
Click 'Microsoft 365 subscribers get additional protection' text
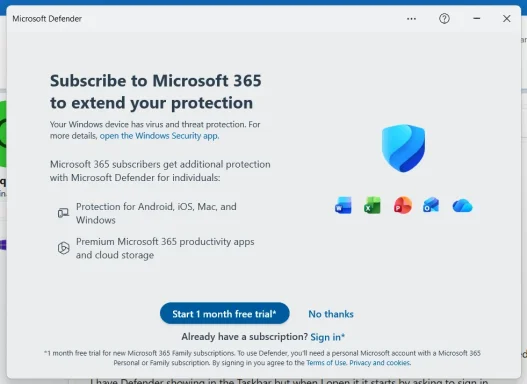[x=160, y=171]
